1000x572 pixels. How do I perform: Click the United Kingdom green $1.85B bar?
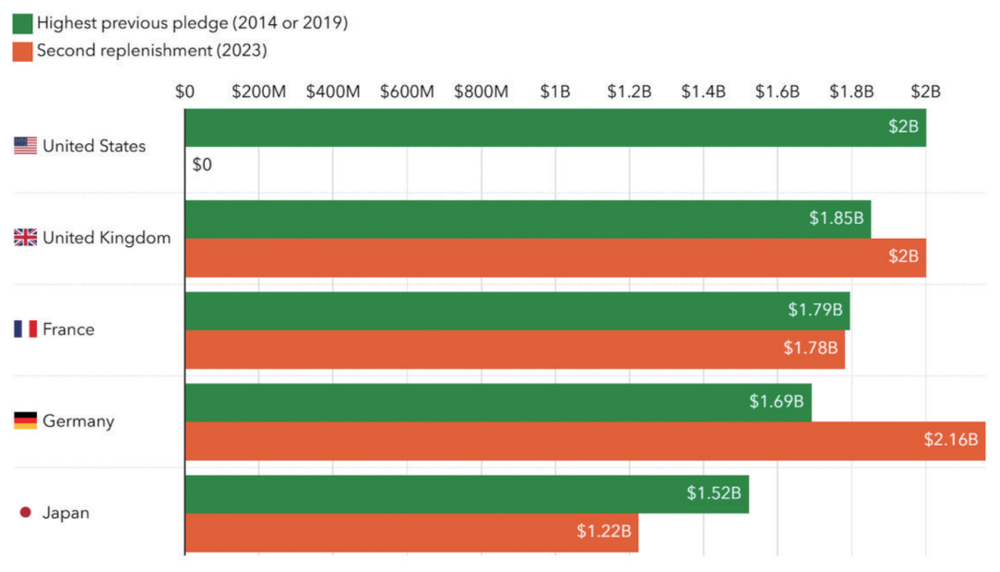click(x=527, y=219)
